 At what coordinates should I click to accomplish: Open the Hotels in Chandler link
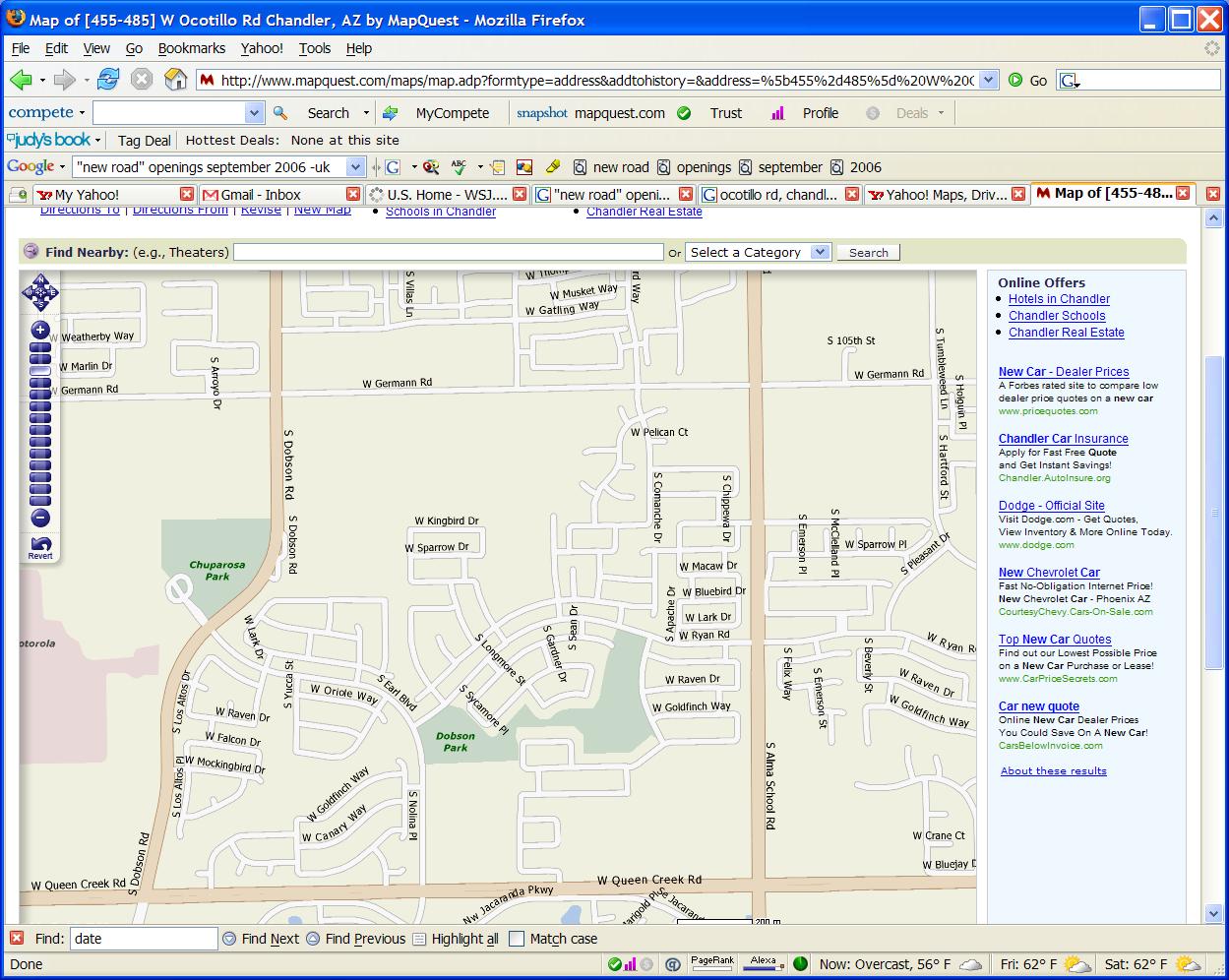pos(1059,299)
